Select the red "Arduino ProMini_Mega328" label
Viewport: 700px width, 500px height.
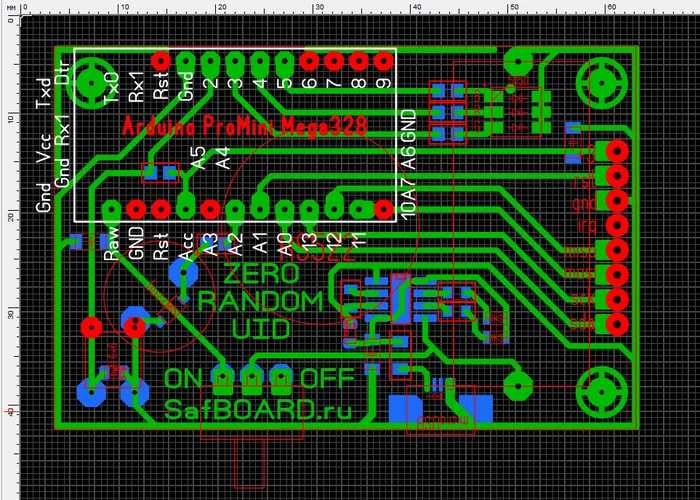245,126
